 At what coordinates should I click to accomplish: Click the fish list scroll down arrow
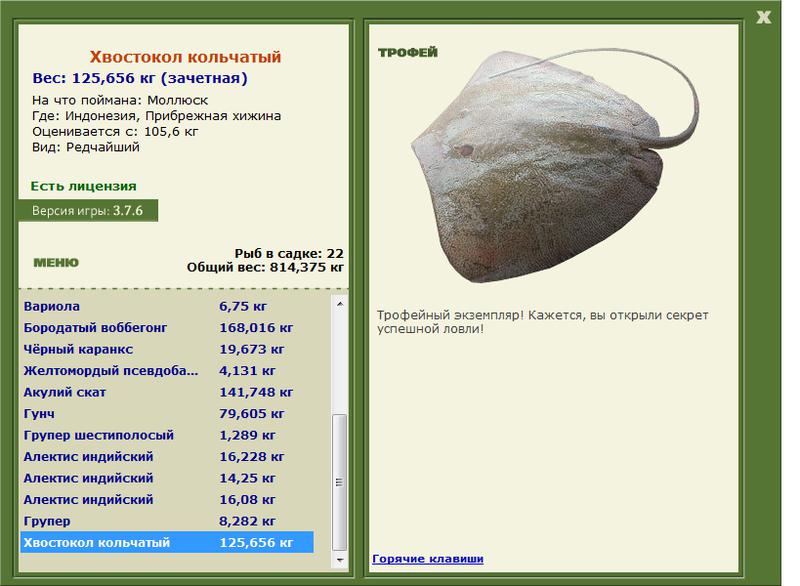pos(340,560)
